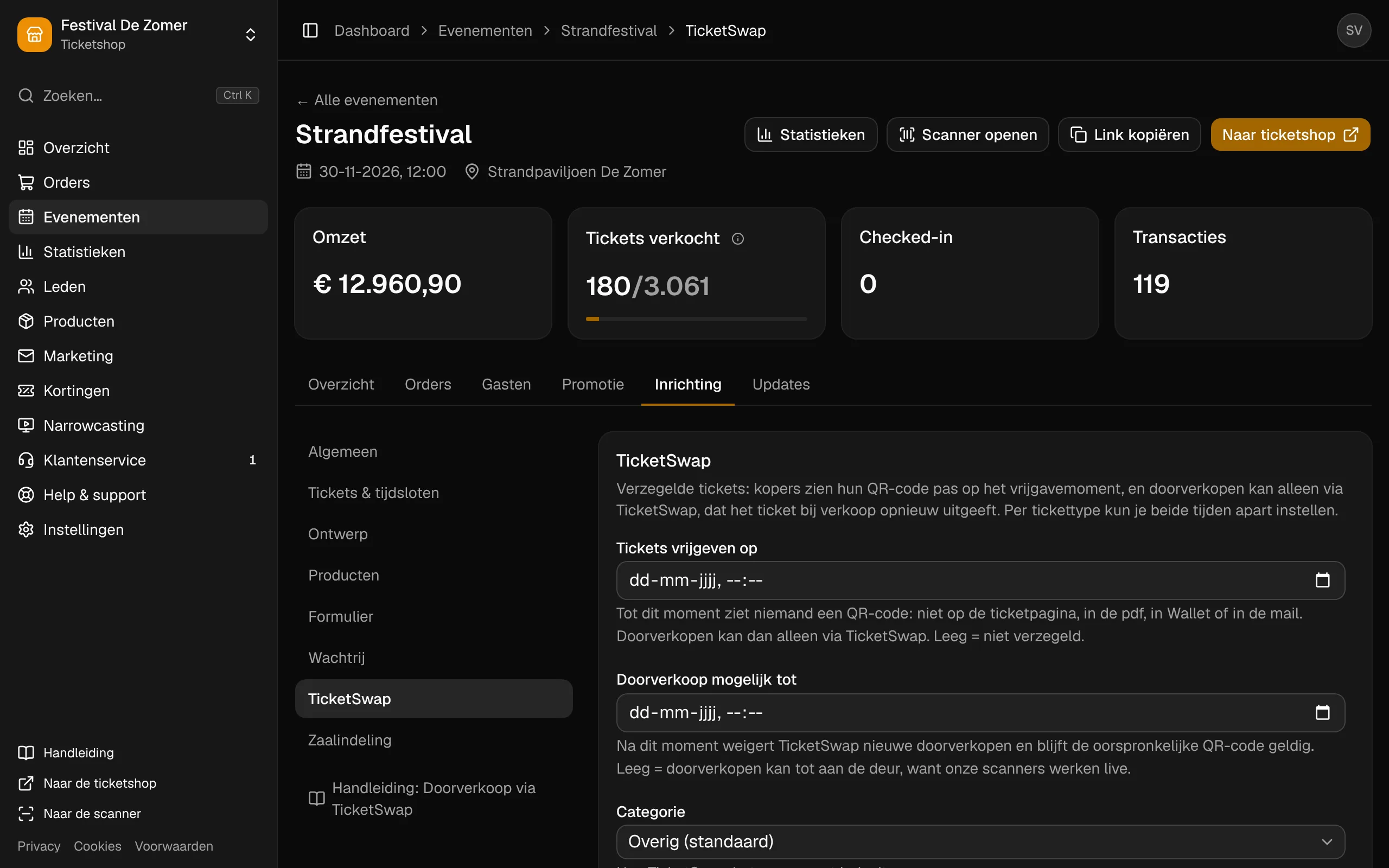The image size is (1389, 868).
Task: Open the Leden sidebar page
Action: point(138,286)
